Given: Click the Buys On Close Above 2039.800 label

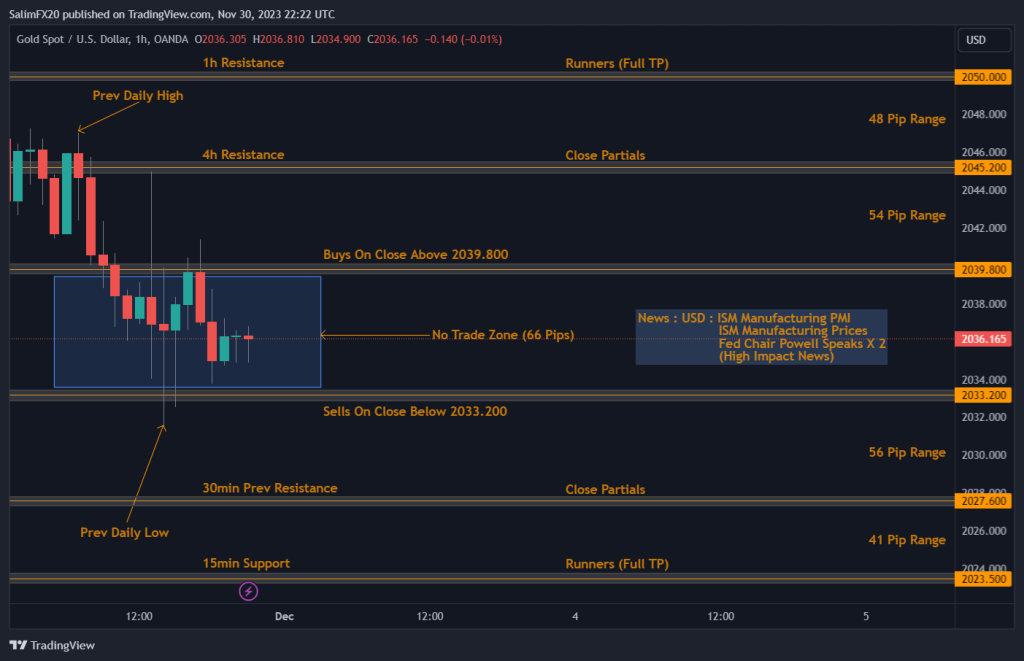Looking at the screenshot, I should (416, 254).
